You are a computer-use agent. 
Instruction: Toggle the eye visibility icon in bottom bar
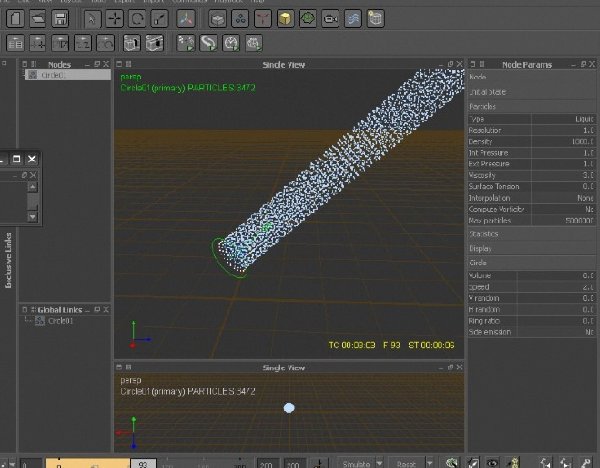point(492,463)
